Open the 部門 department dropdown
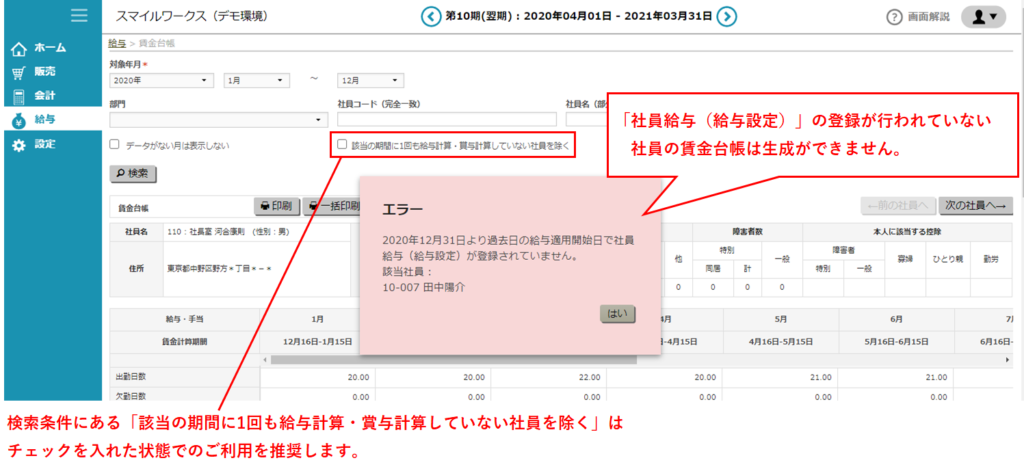The width and height of the screenshot is (1024, 469). (x=219, y=120)
